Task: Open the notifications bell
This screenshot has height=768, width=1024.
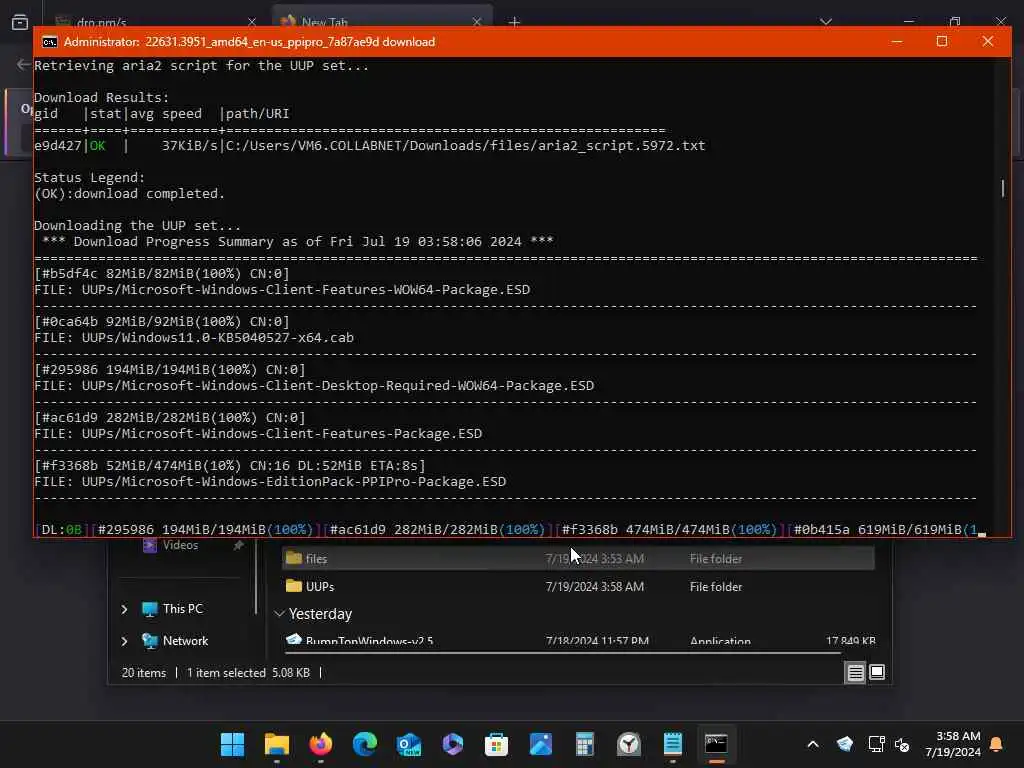Action: (x=997, y=744)
